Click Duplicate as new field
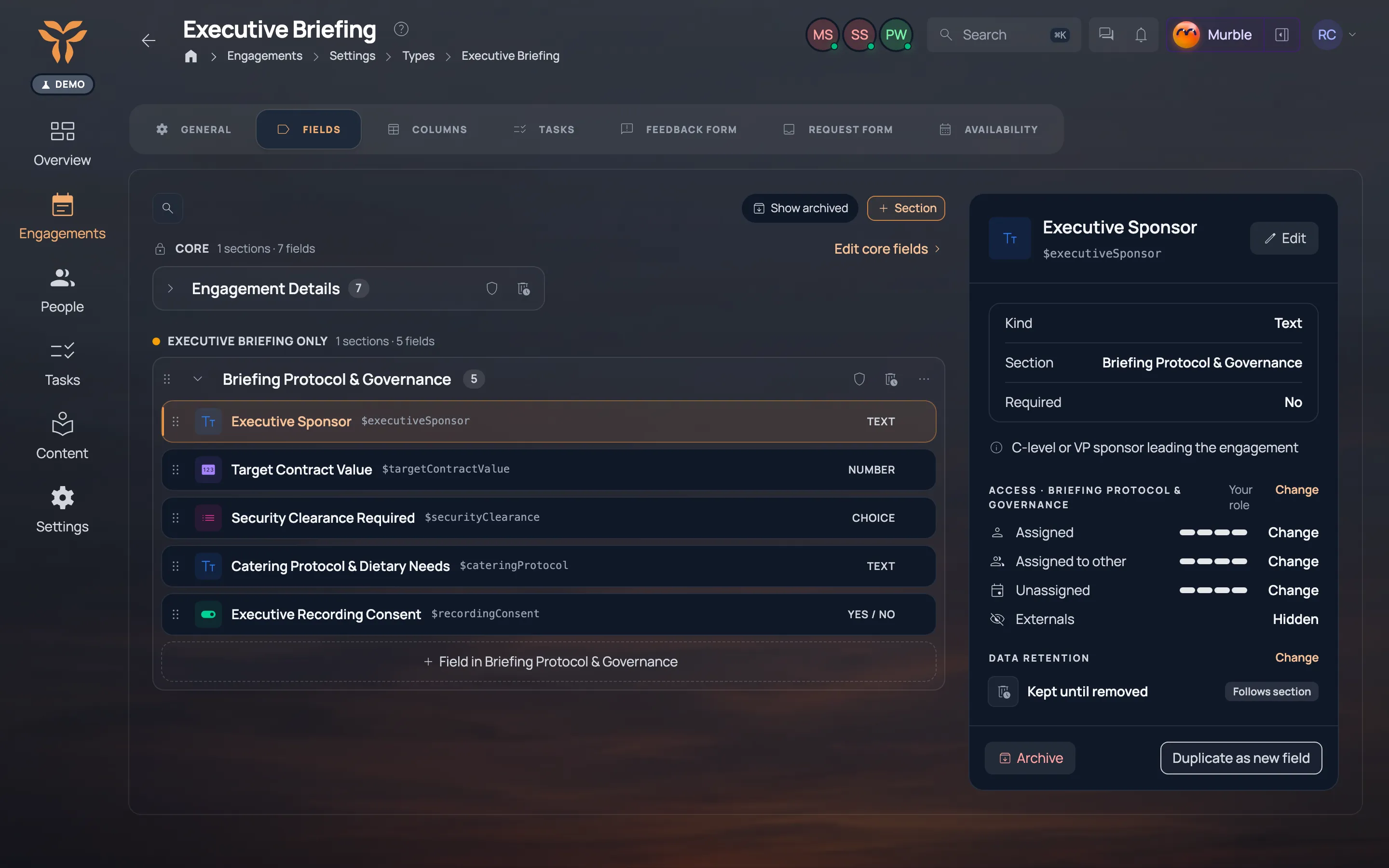The height and width of the screenshot is (868, 1389). (1241, 758)
